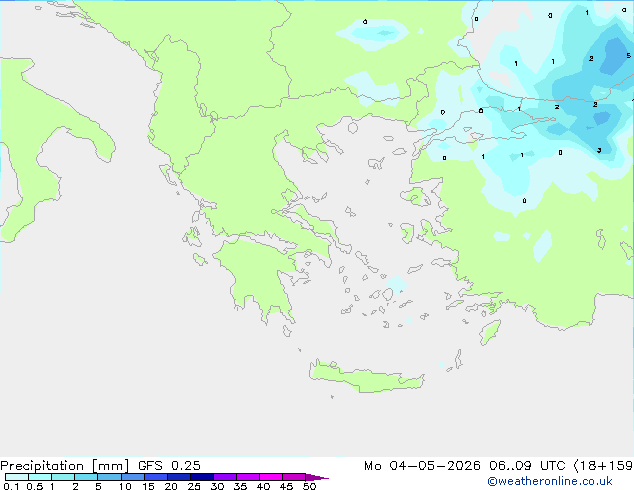Click the legend label '50'
Image resolution: width=634 pixels, height=490 pixels.
[309, 486]
